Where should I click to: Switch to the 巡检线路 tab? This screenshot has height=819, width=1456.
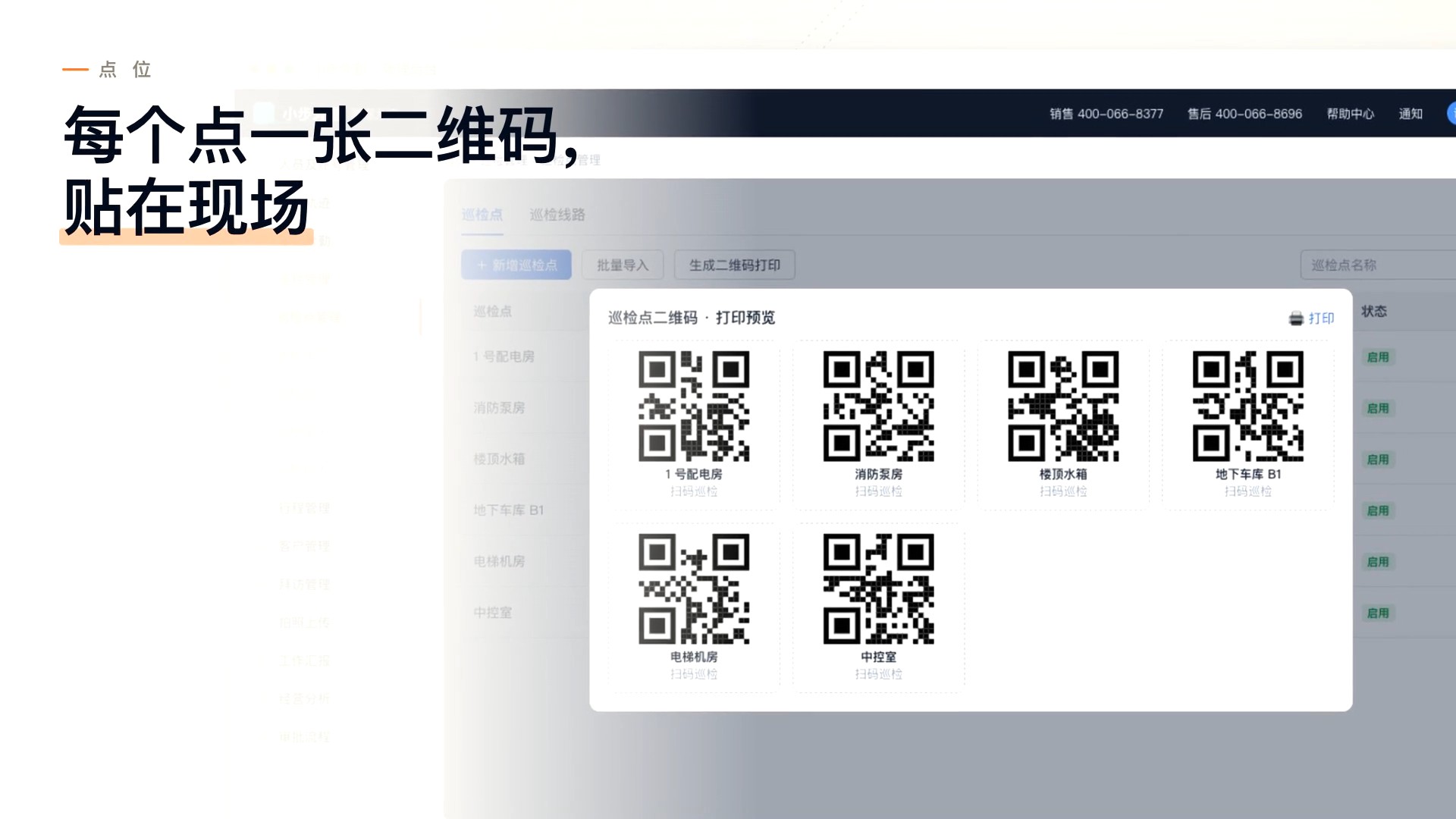tap(557, 215)
